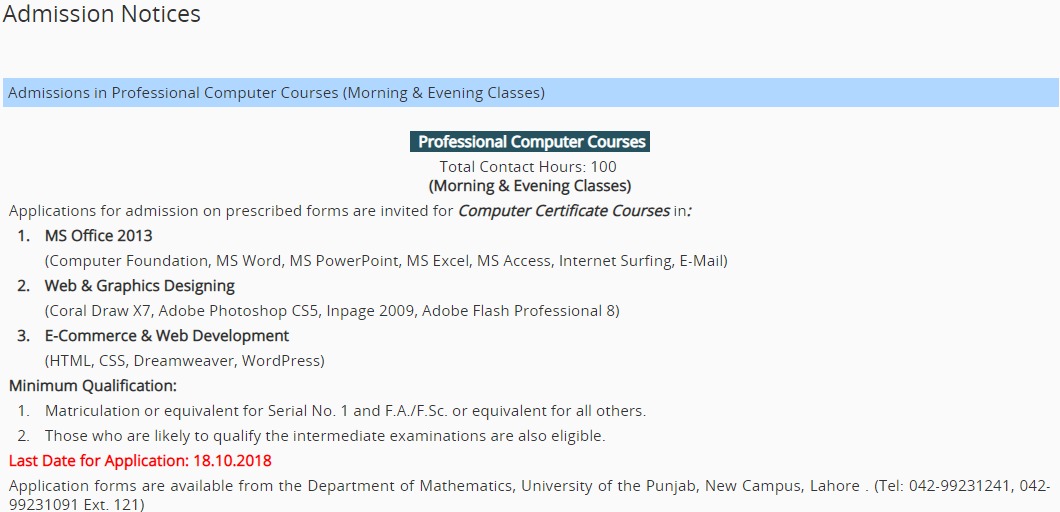Select the Web & Graphics Designing course item
Screen dimensions: 1060x512
click(140, 285)
